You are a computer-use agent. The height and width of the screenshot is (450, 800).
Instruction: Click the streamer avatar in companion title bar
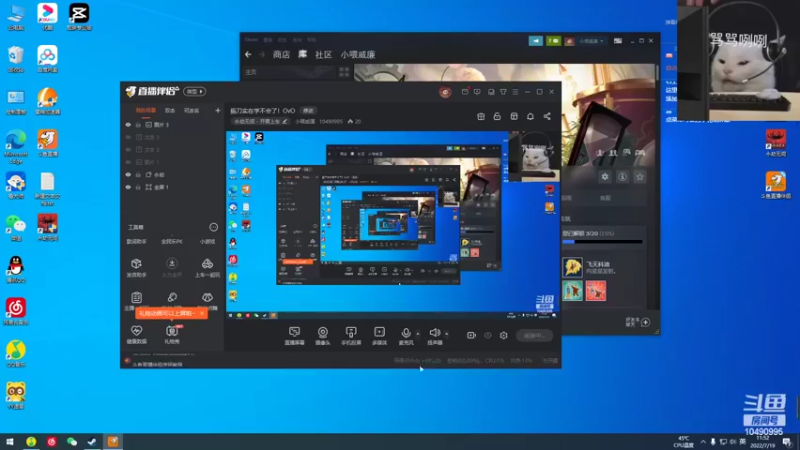click(x=445, y=92)
